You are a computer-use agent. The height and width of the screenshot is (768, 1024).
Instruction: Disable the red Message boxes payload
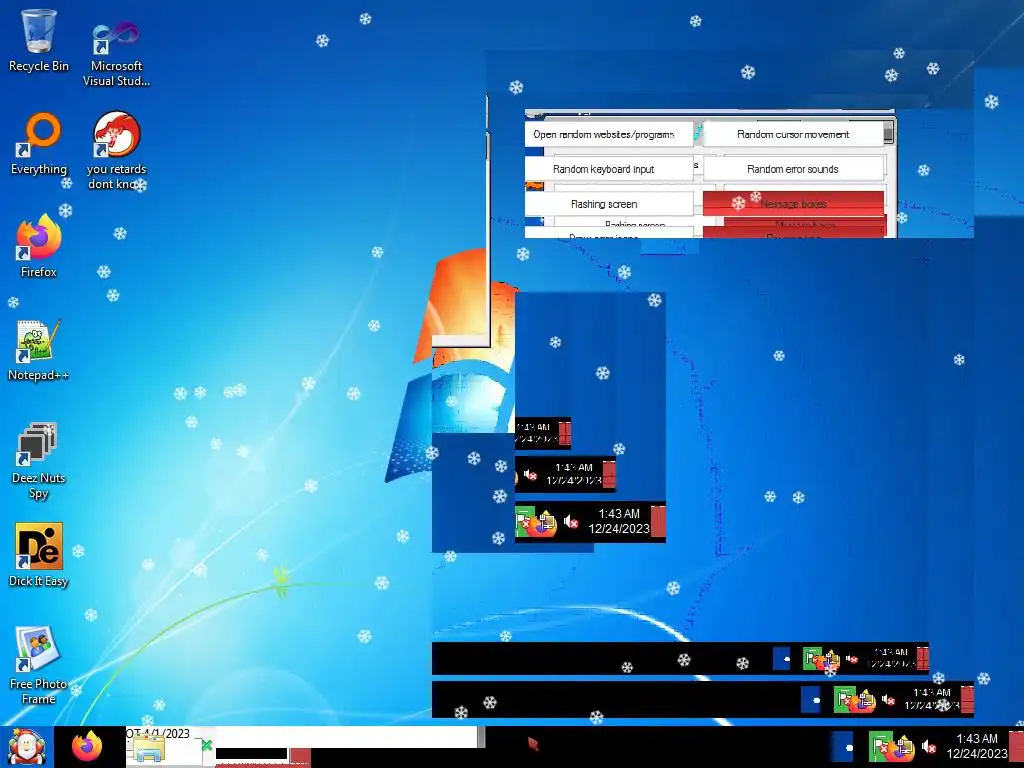coord(793,204)
